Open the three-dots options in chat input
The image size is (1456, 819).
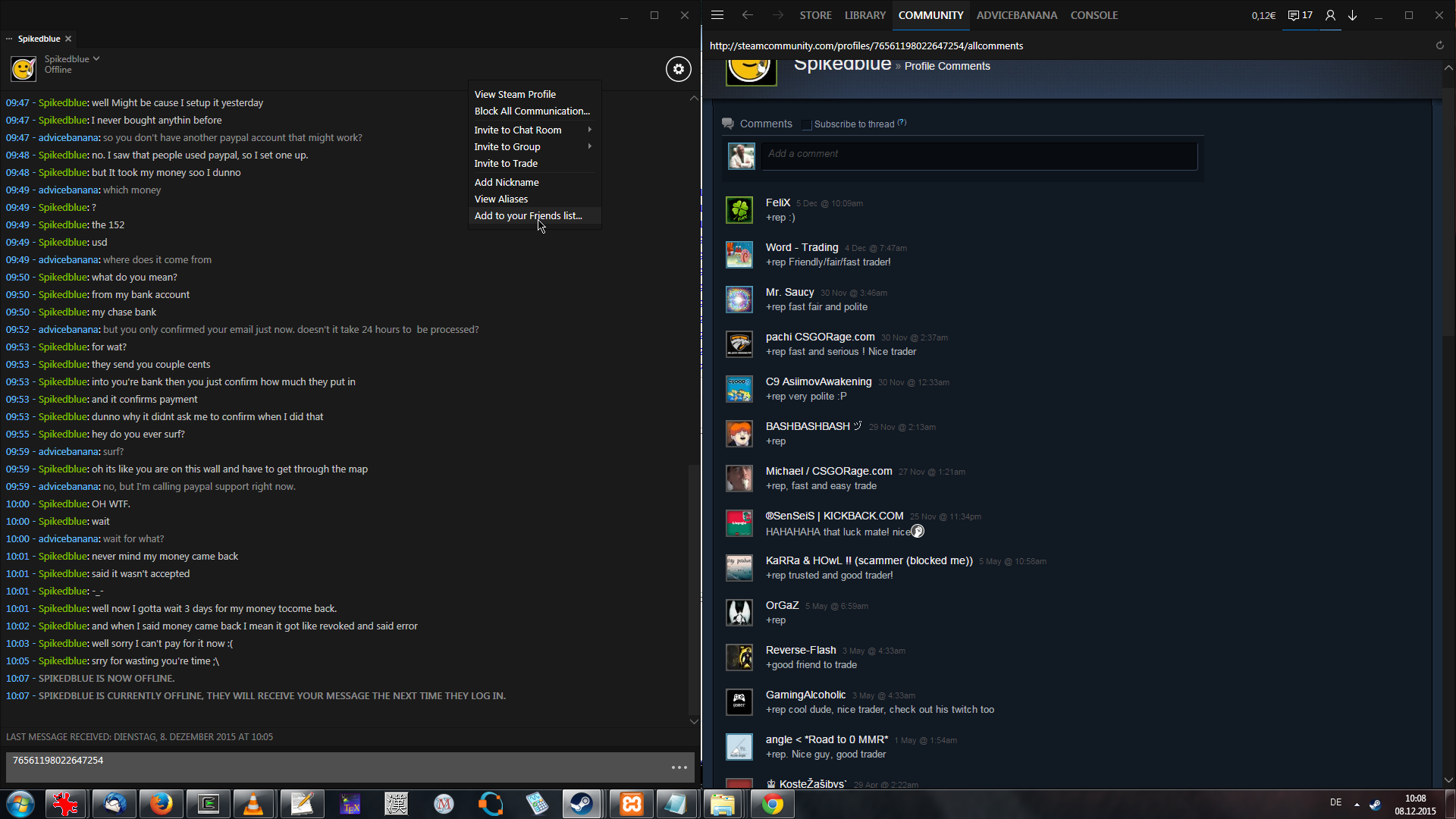679,767
